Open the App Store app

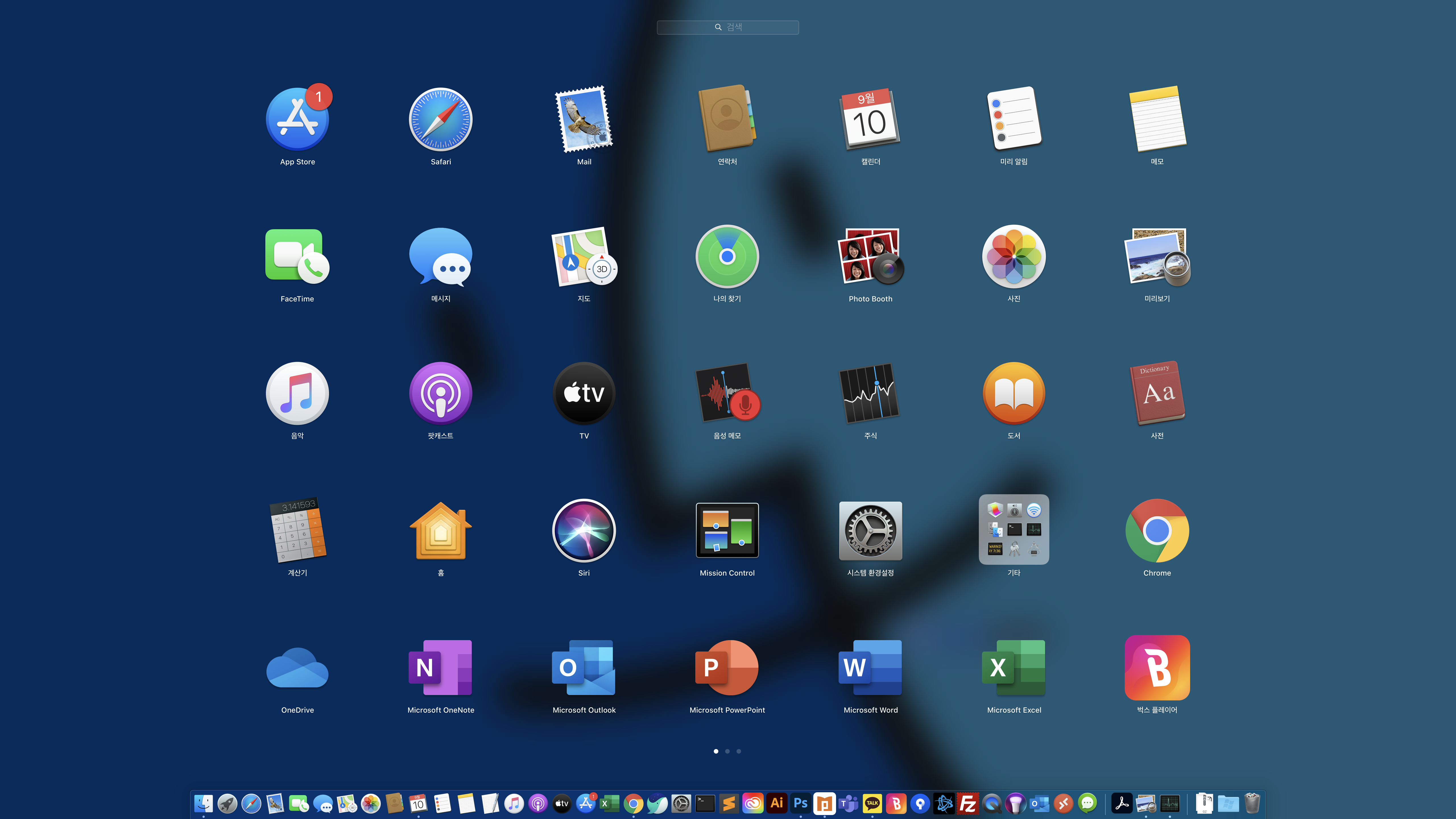point(297,119)
